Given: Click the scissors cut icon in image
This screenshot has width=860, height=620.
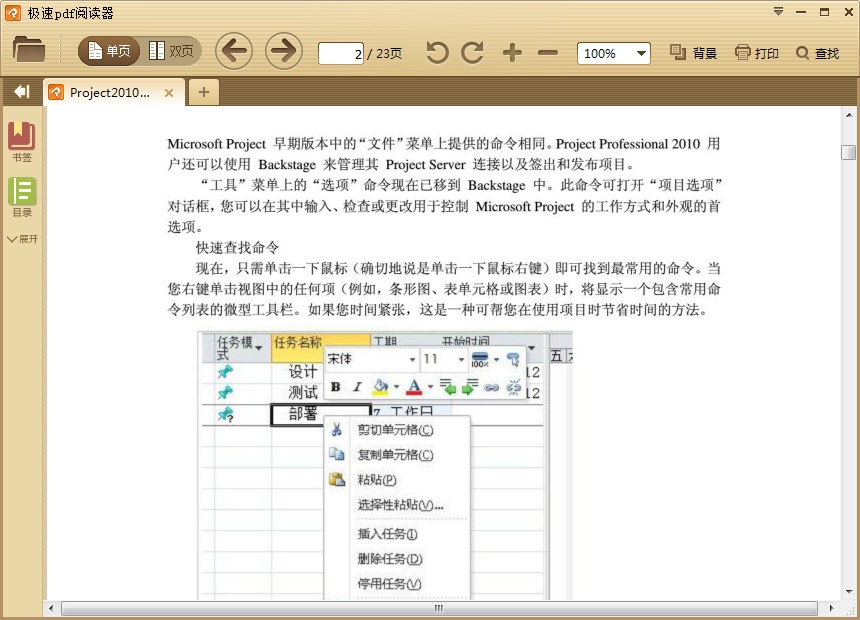Looking at the screenshot, I should (x=337, y=430).
